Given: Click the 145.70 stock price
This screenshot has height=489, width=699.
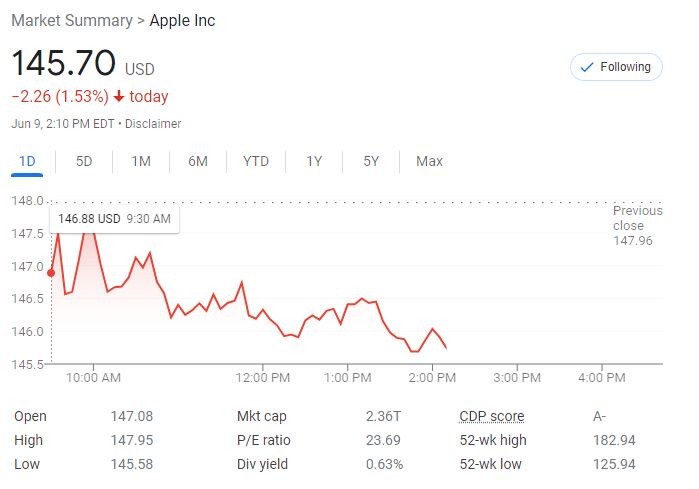Looking at the screenshot, I should [63, 65].
